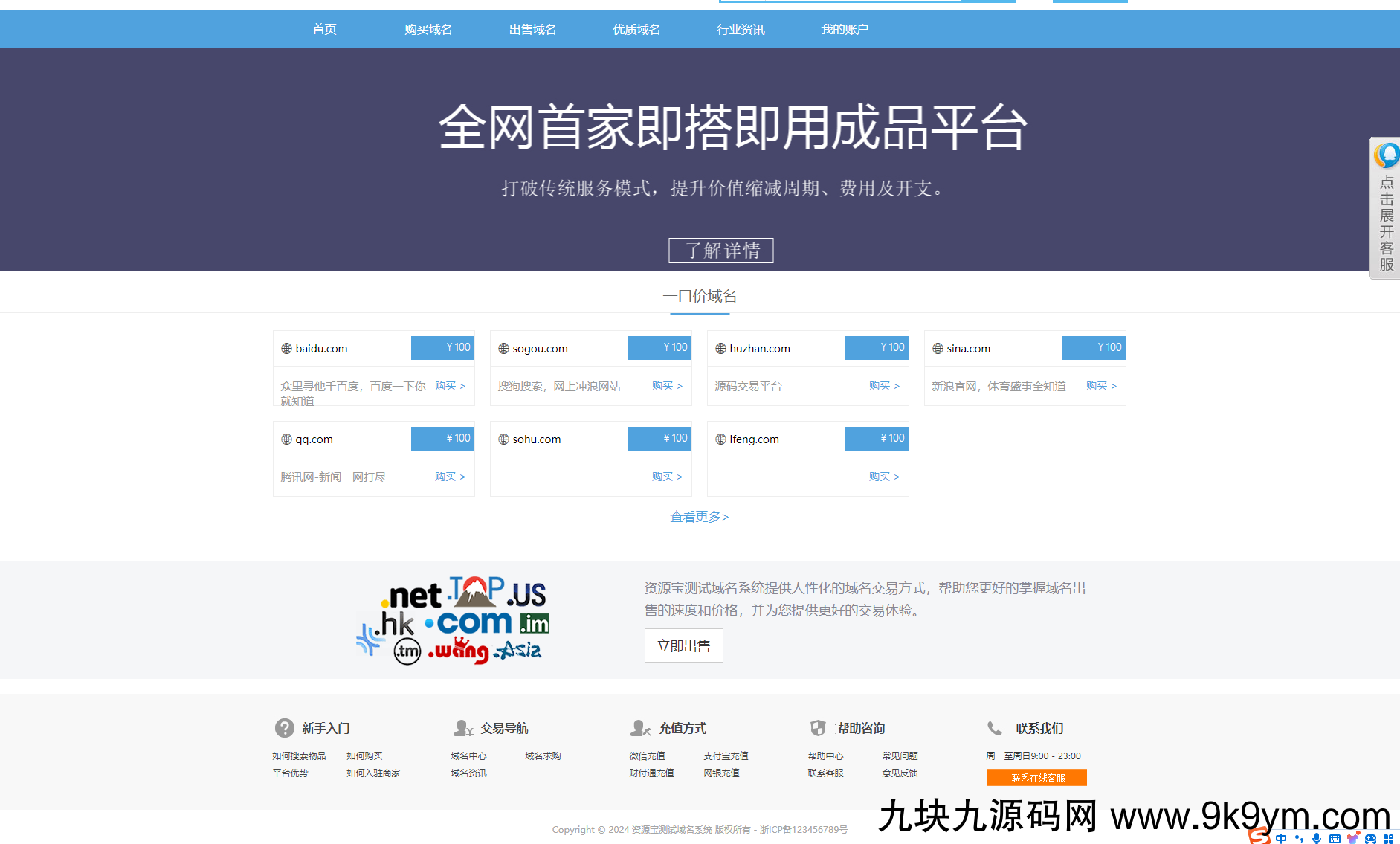Image resolution: width=1400 pixels, height=844 pixels.
Task: Go to the 首页 navigation item
Action: pos(324,29)
